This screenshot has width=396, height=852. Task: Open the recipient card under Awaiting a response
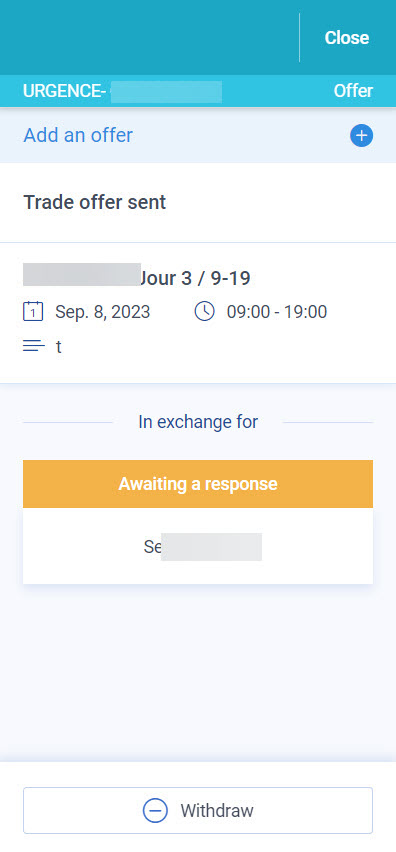pos(198,546)
